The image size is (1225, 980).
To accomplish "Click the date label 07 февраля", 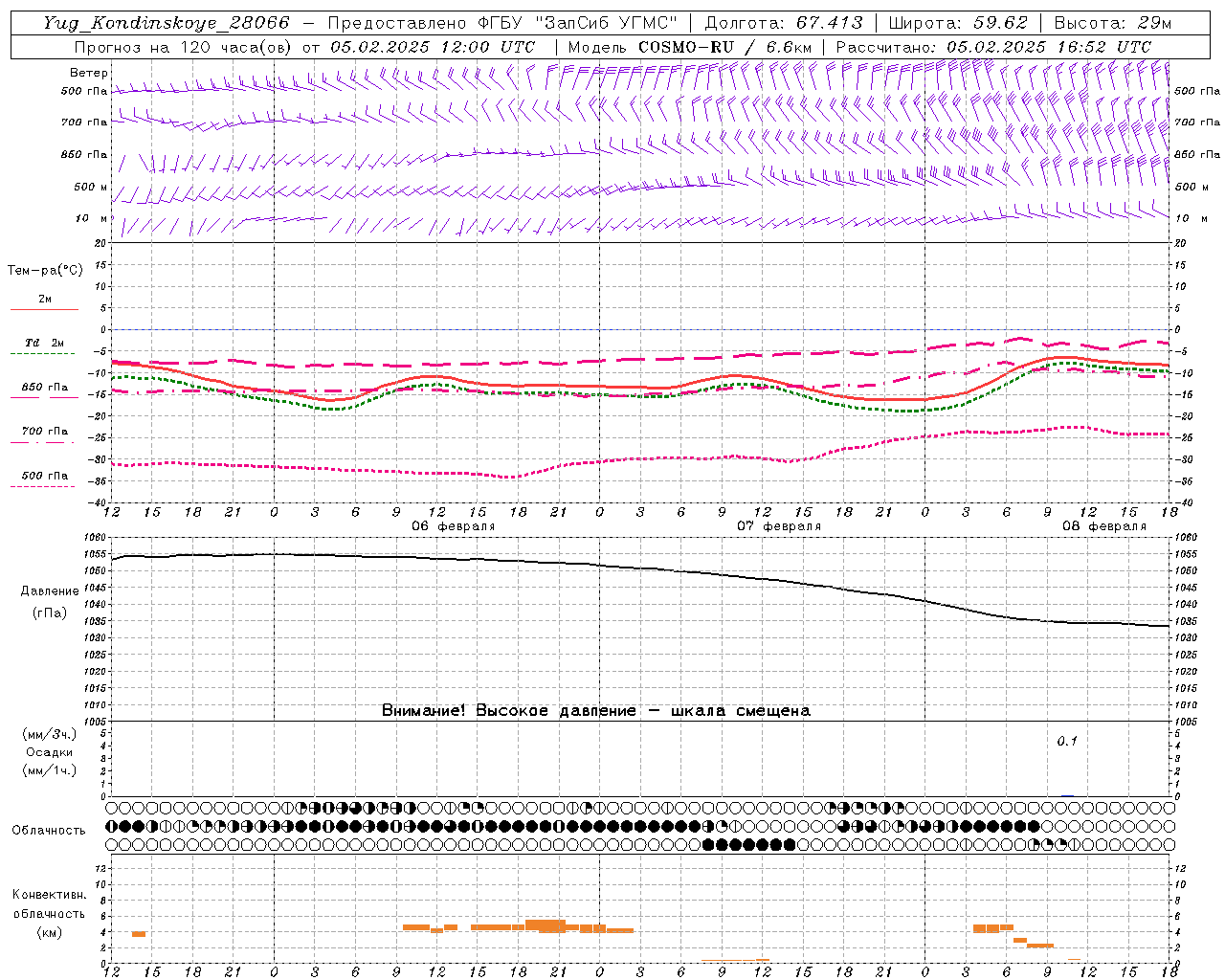I will click(779, 526).
